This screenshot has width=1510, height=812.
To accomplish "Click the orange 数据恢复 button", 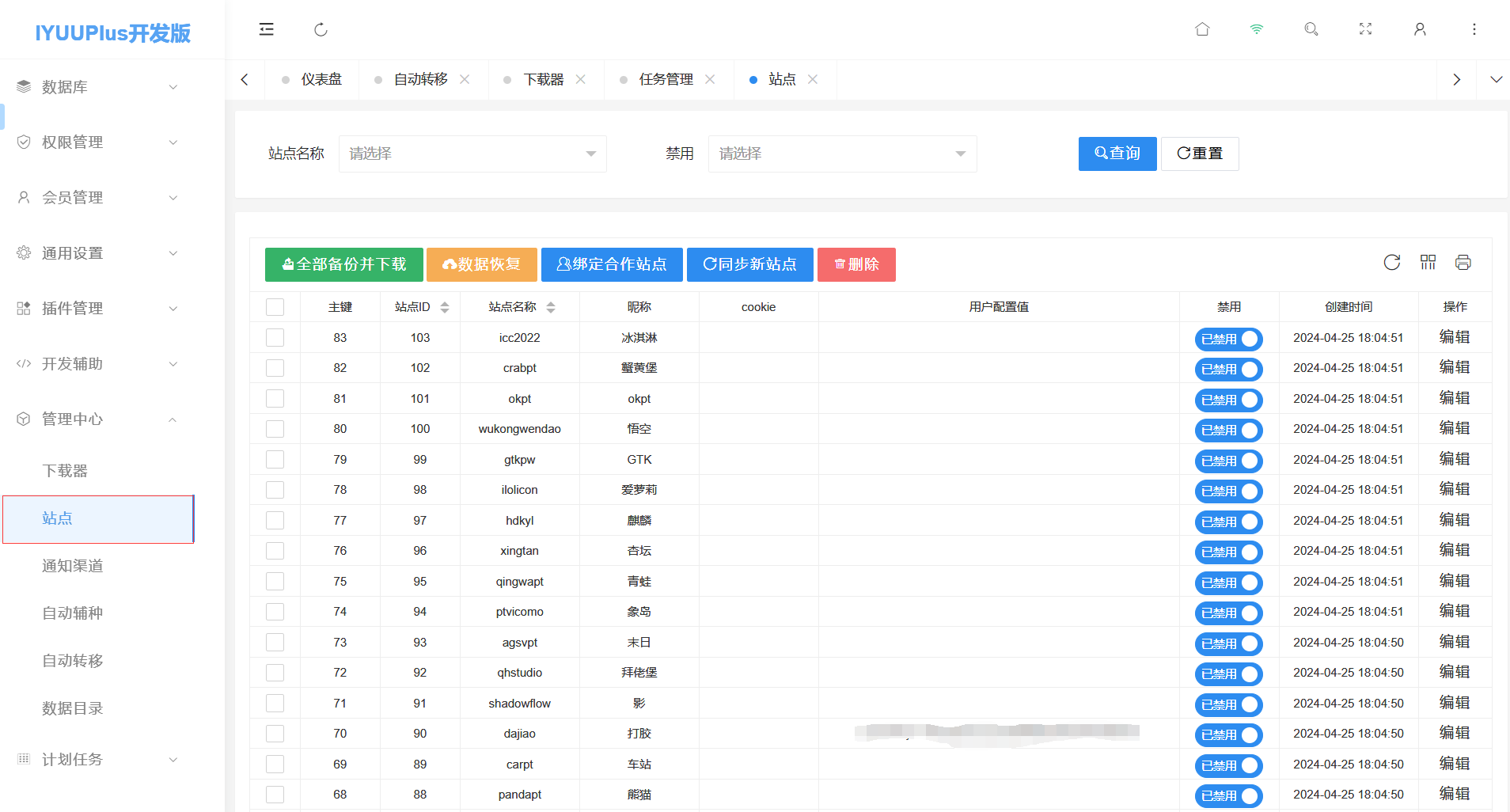I will click(x=482, y=264).
